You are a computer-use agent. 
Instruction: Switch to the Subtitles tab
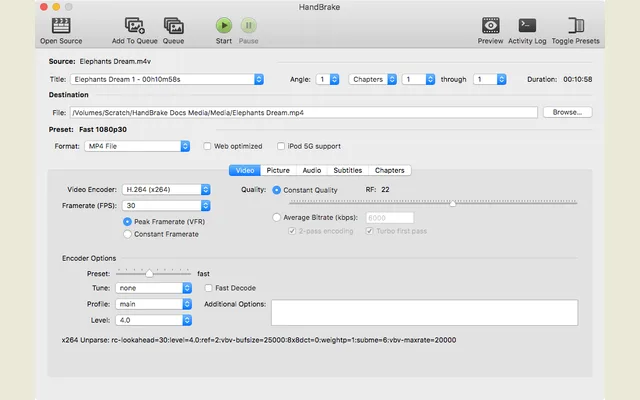click(348, 170)
